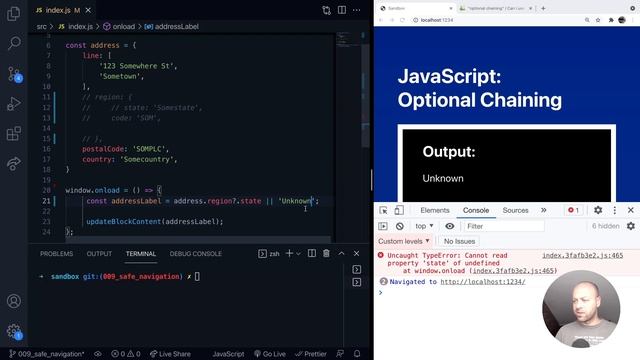
Task: Close the index.js editor tab
Action: pos(88,10)
